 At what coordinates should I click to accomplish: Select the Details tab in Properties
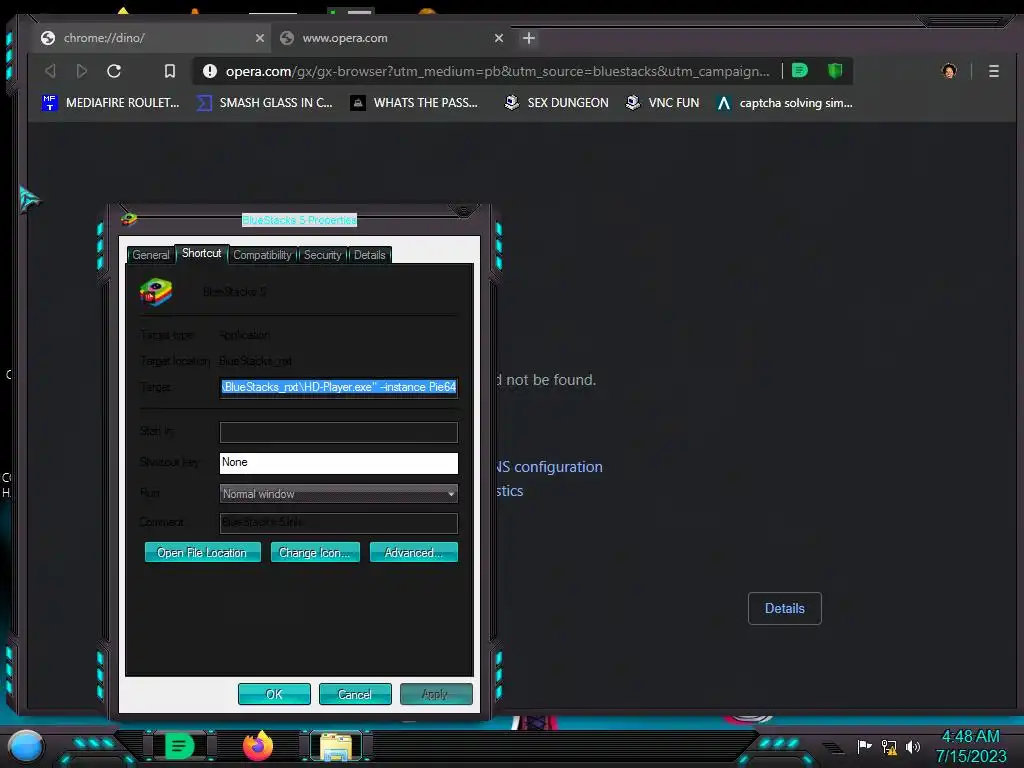tap(370, 255)
